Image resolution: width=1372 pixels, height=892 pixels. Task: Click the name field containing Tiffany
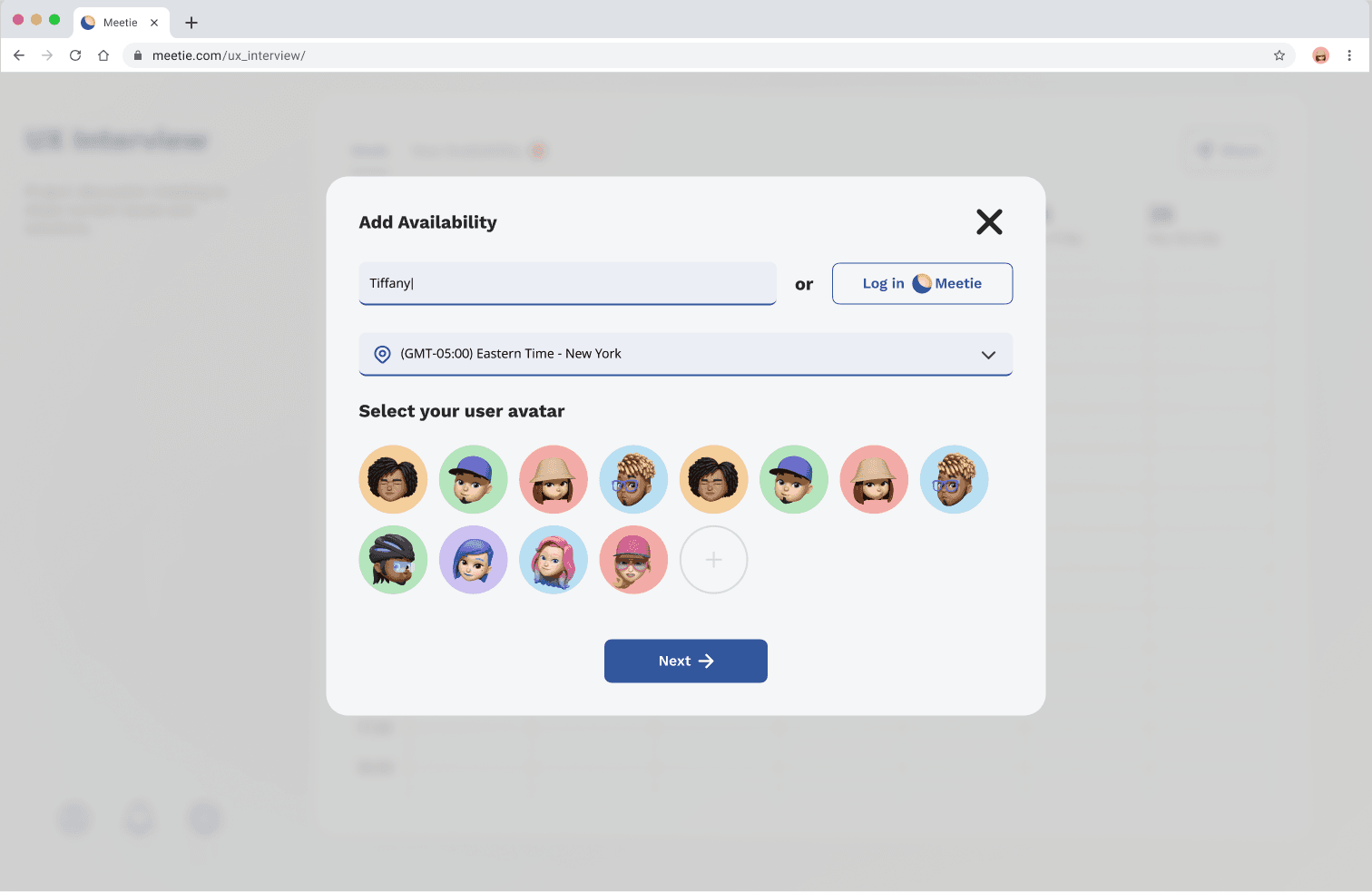(x=567, y=283)
